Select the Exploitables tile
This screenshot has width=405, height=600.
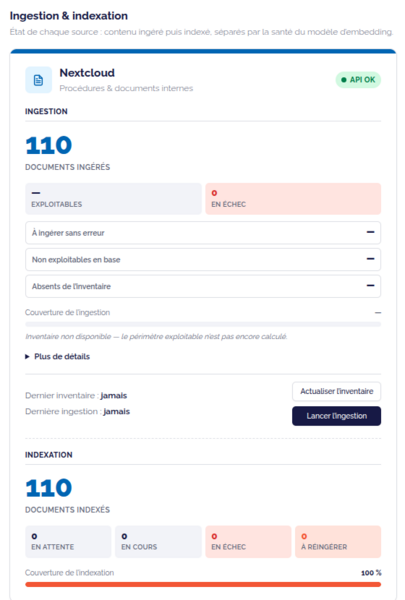(x=113, y=199)
